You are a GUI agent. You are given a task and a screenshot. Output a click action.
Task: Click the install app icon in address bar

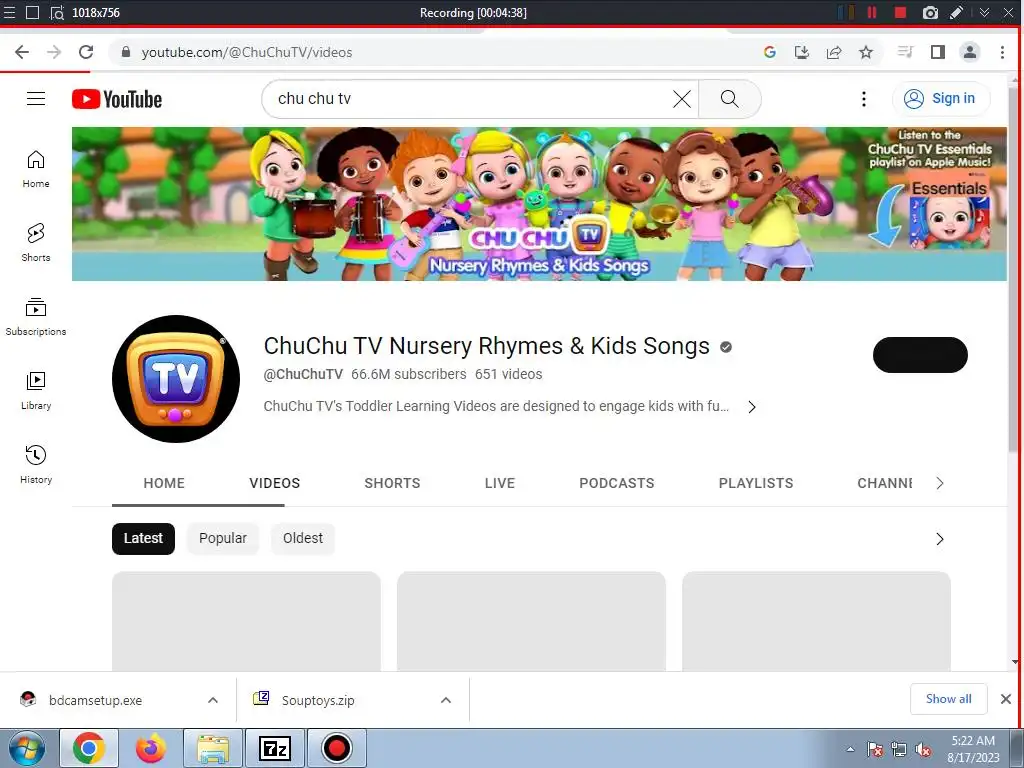(x=802, y=52)
